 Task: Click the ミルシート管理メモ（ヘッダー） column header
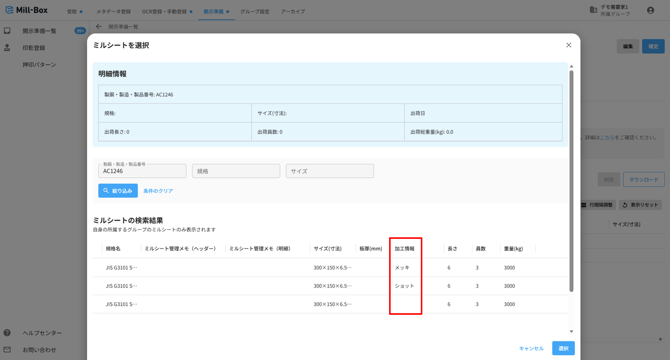180,249
